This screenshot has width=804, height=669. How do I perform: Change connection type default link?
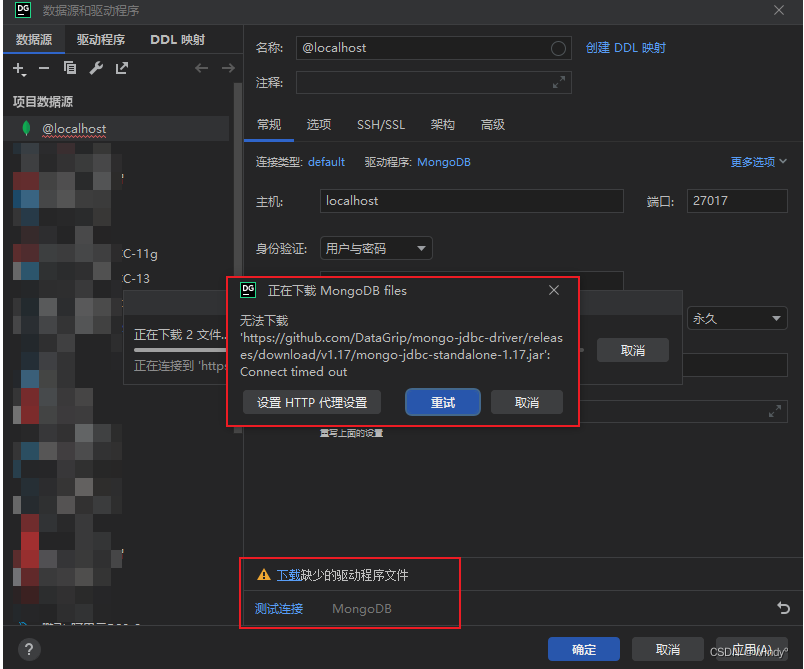[x=326, y=162]
